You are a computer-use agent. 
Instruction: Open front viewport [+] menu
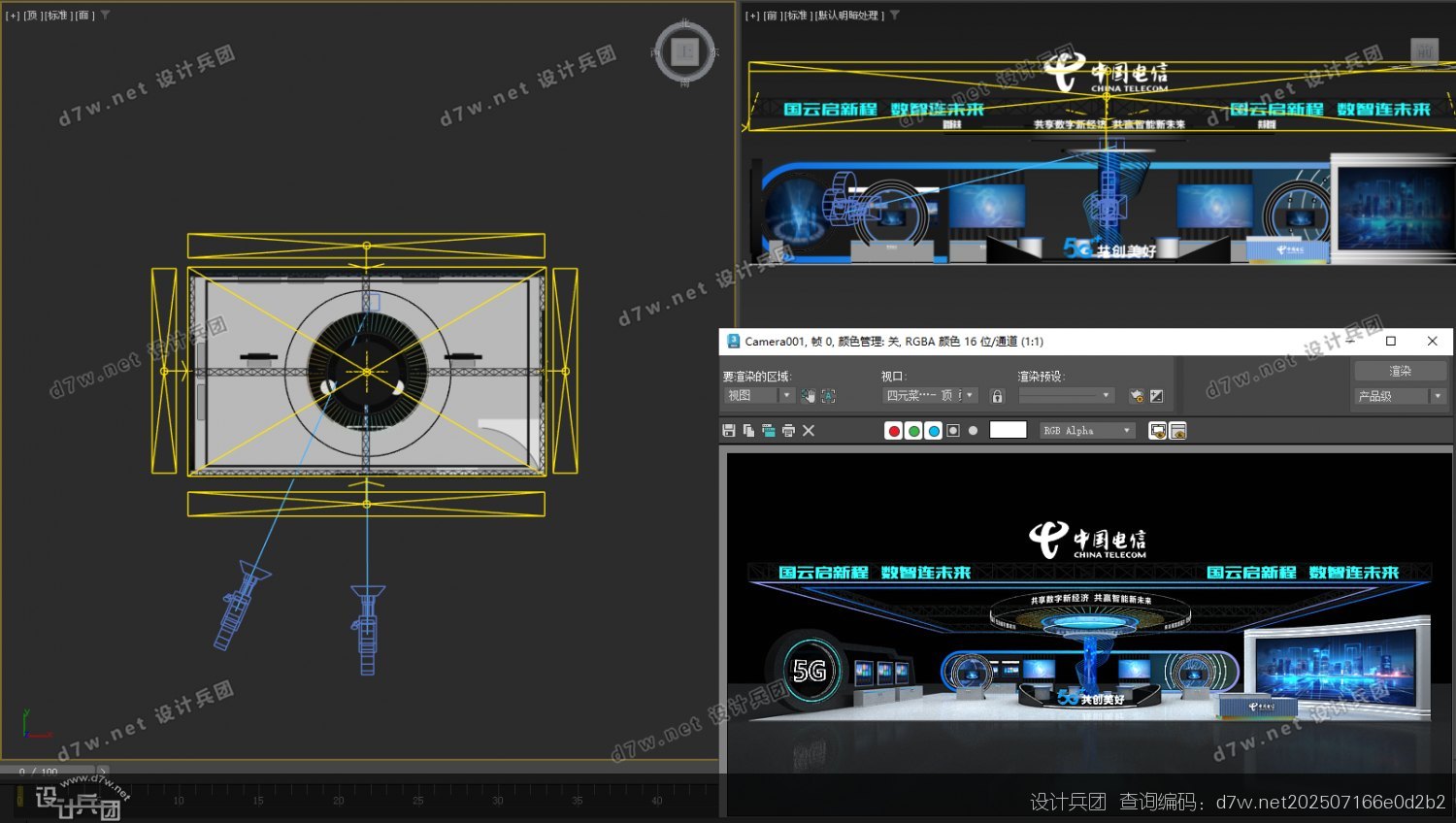752,16
